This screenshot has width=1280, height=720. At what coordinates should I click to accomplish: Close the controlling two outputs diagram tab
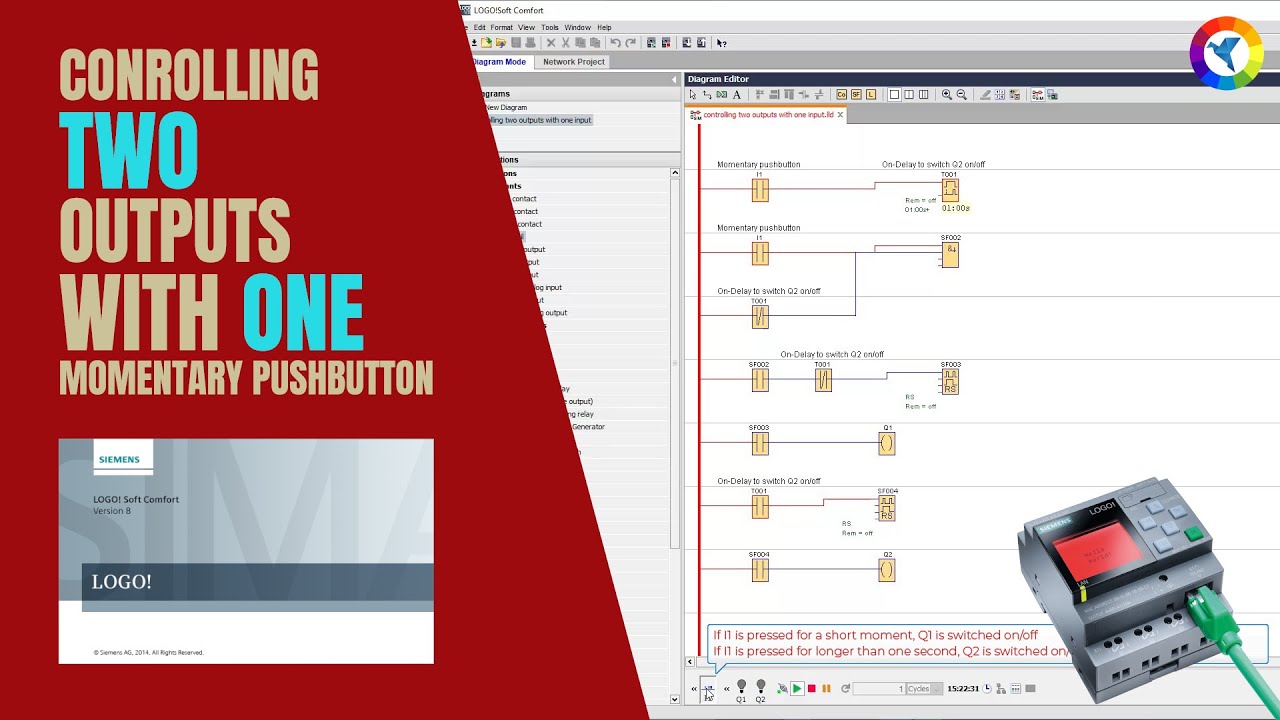pyautogui.click(x=840, y=115)
